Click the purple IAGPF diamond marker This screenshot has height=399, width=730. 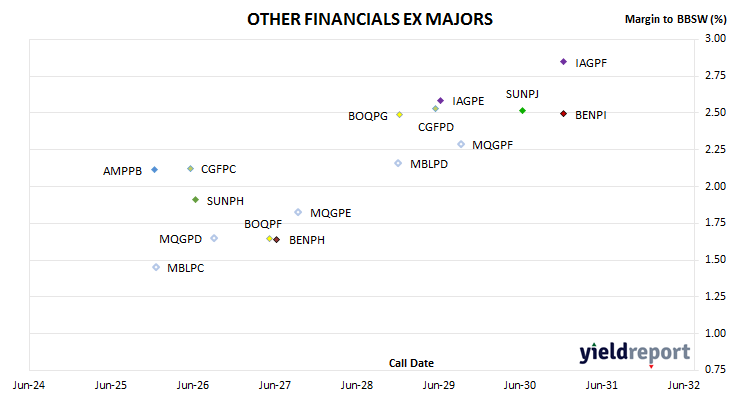(563, 61)
